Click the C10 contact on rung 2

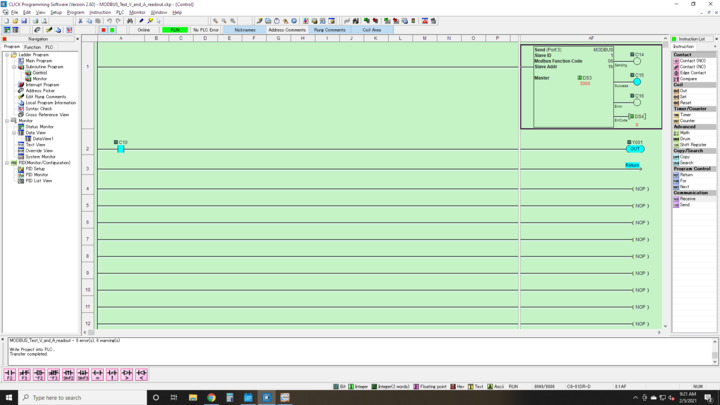coord(121,149)
